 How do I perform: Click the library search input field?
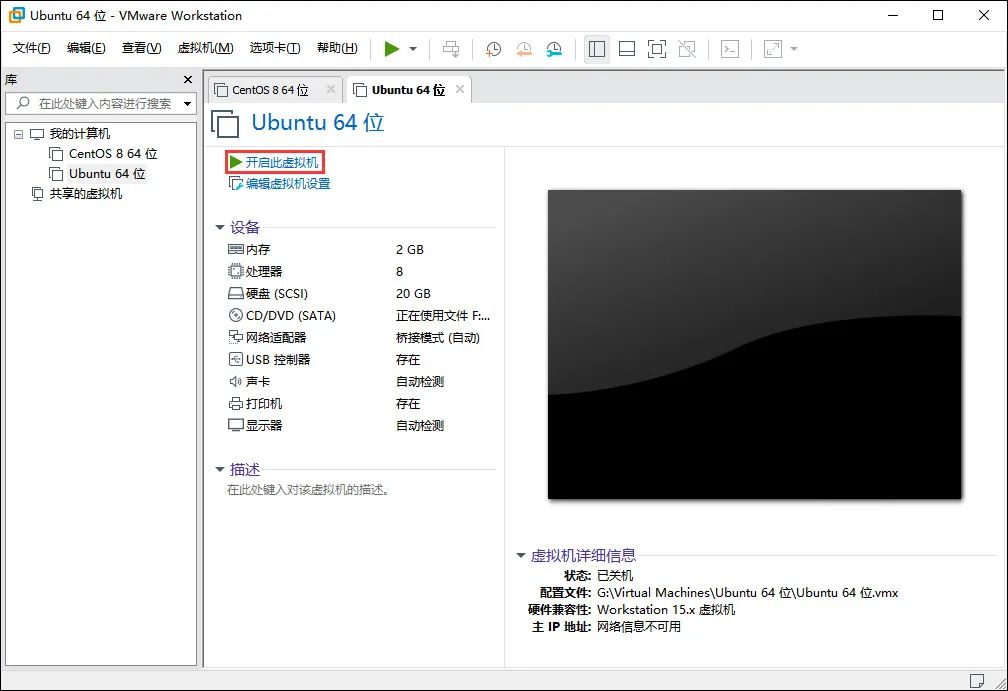click(x=100, y=103)
